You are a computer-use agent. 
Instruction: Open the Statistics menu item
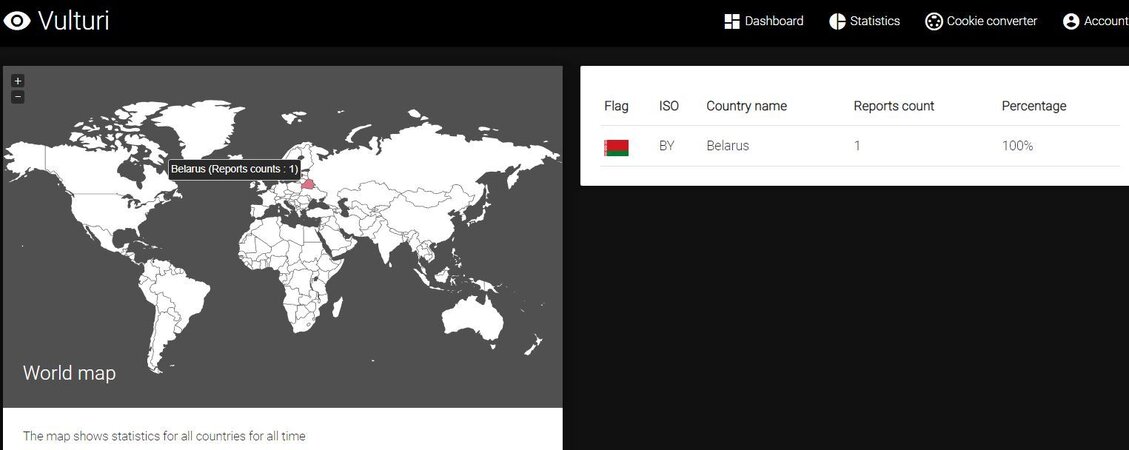pos(864,22)
